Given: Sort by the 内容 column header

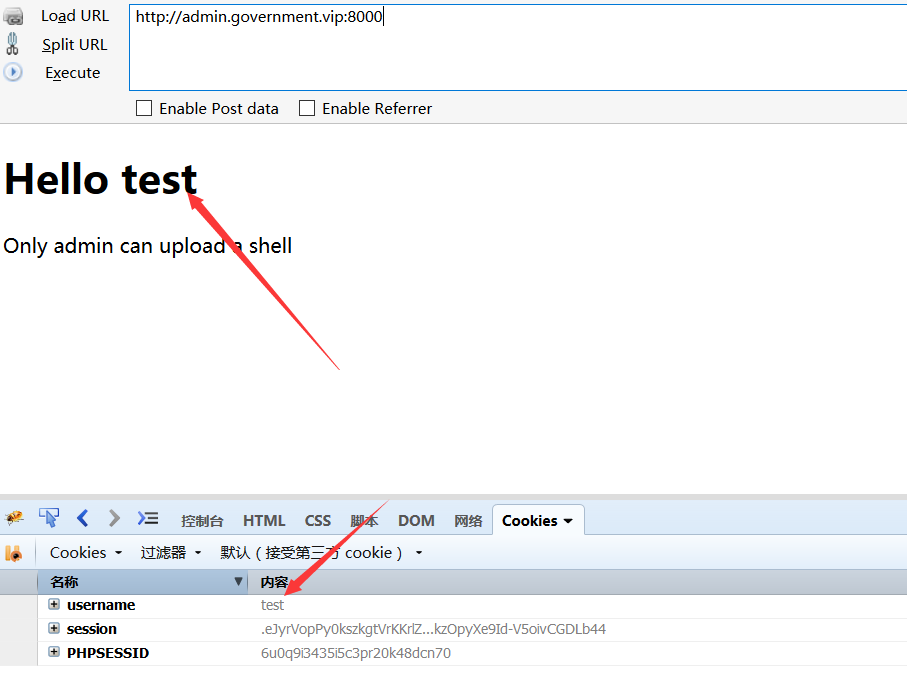Looking at the screenshot, I should (x=577, y=582).
